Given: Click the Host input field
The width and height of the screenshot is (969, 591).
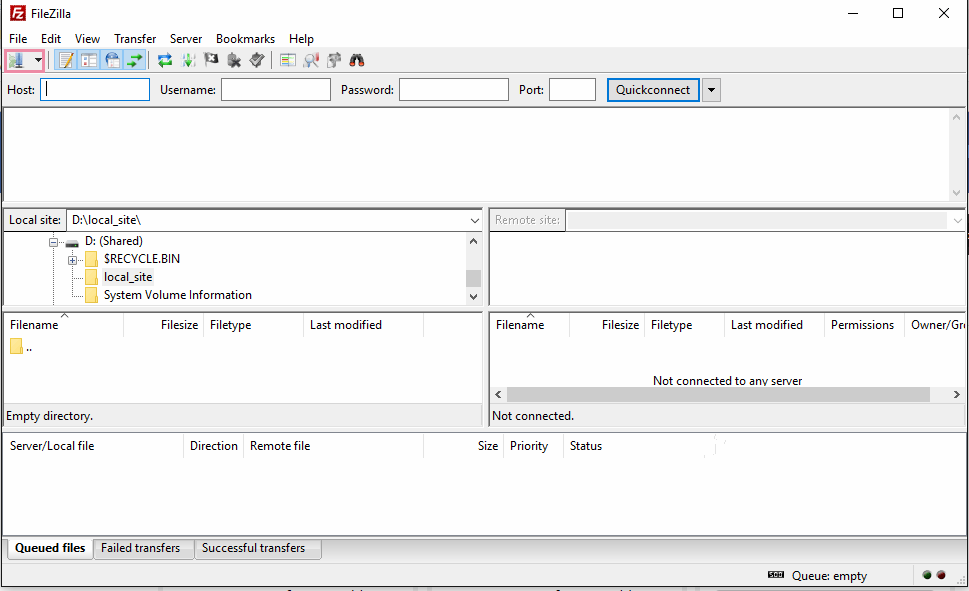Looking at the screenshot, I should coord(95,90).
